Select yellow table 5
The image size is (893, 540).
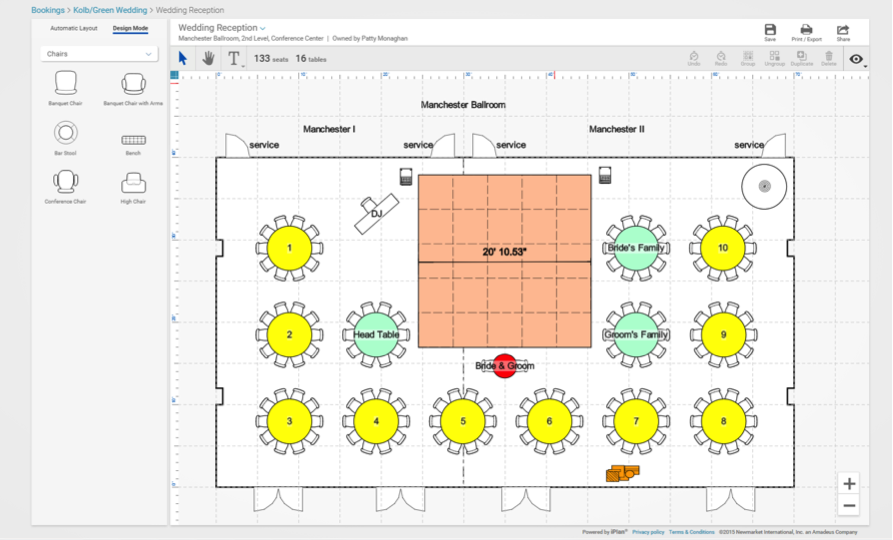point(463,421)
